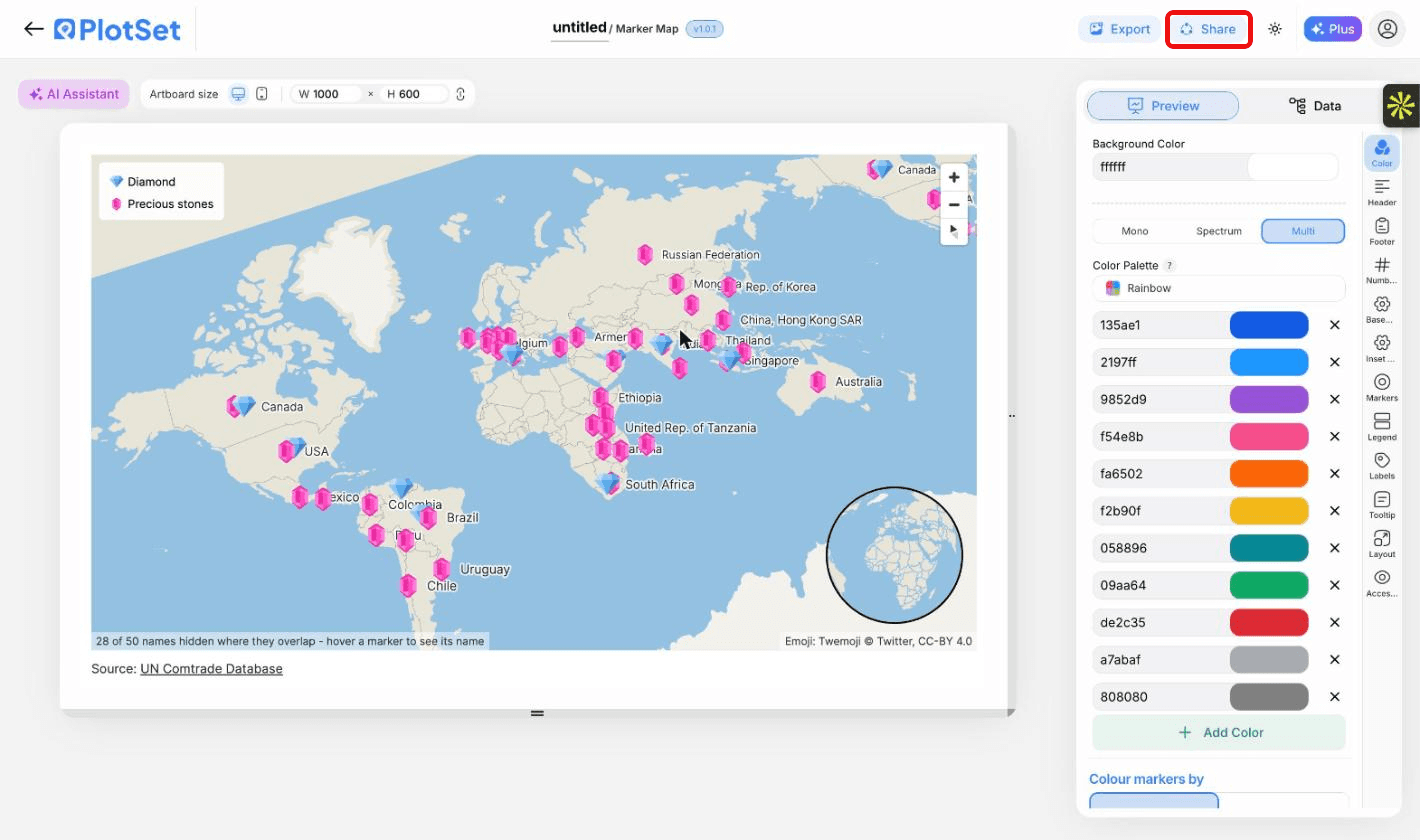
Task: Reset the map compass orientation
Action: [x=954, y=231]
